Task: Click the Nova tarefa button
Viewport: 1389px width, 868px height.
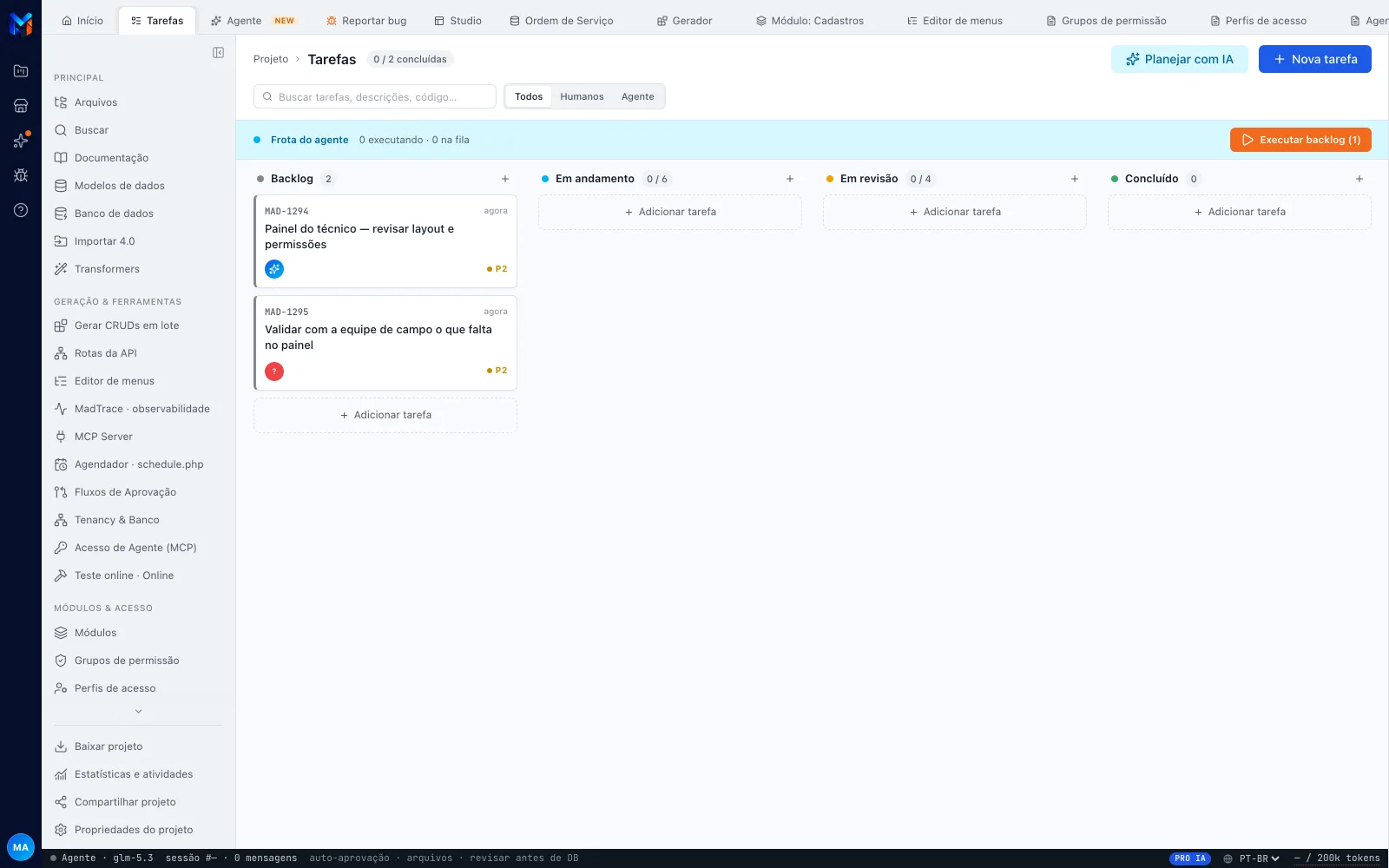Action: tap(1315, 59)
